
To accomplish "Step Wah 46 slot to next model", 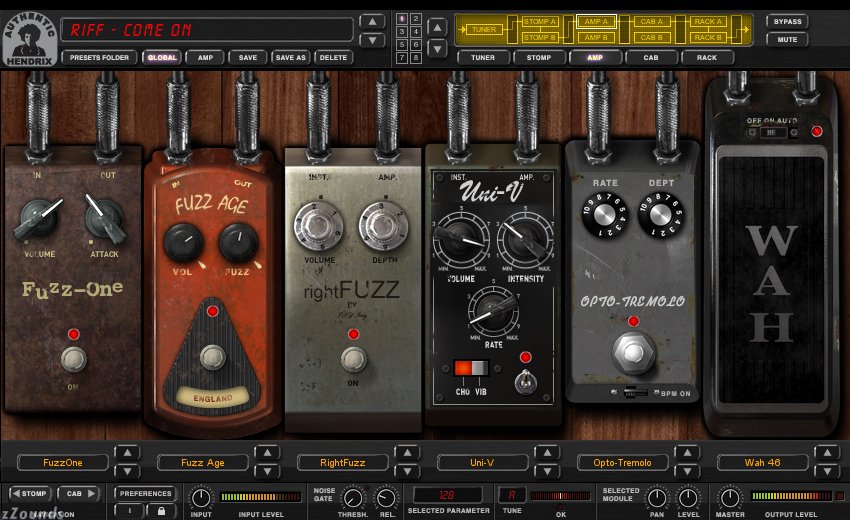I will click(827, 471).
